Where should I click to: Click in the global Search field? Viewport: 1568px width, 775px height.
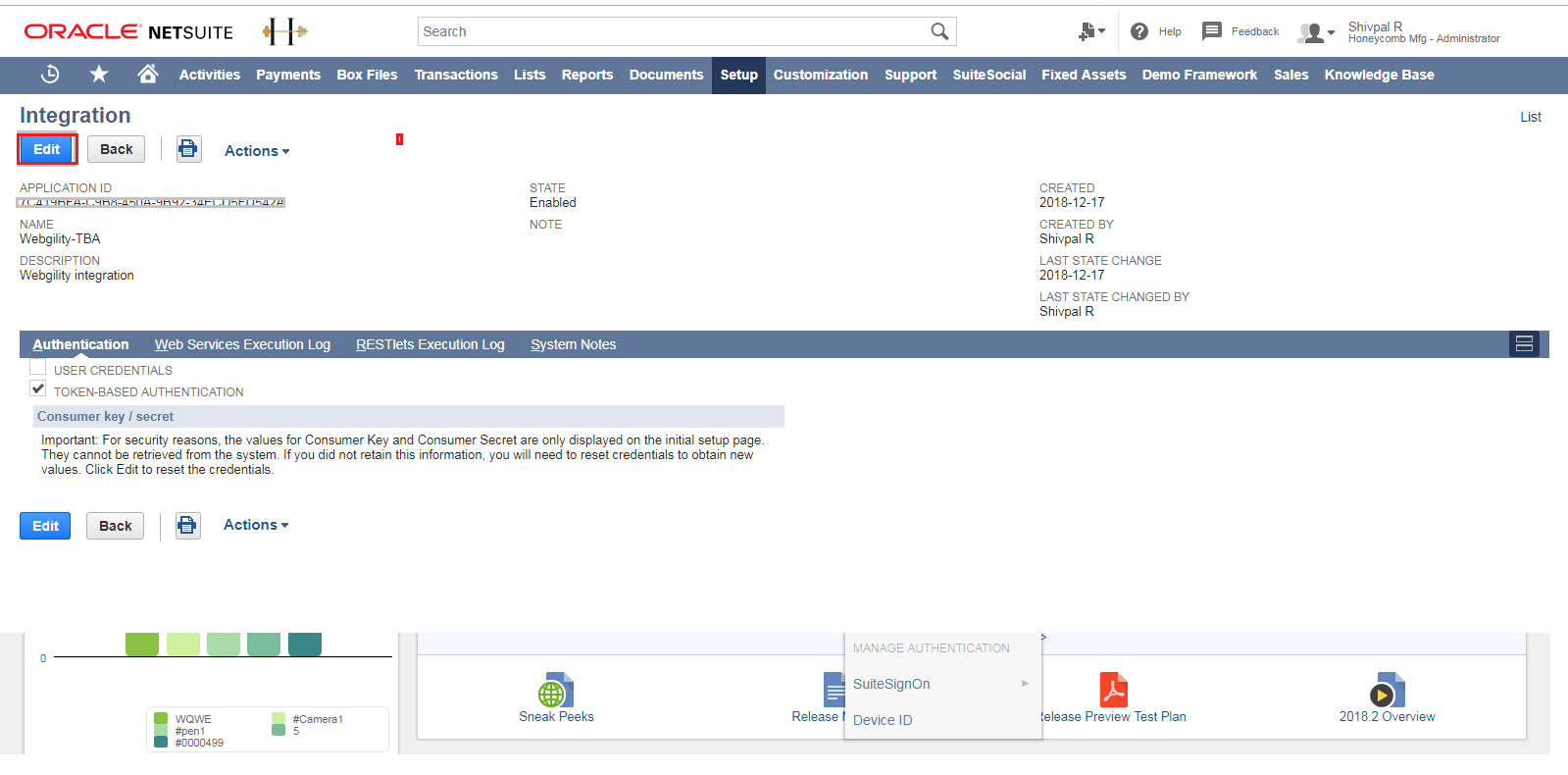[673, 31]
